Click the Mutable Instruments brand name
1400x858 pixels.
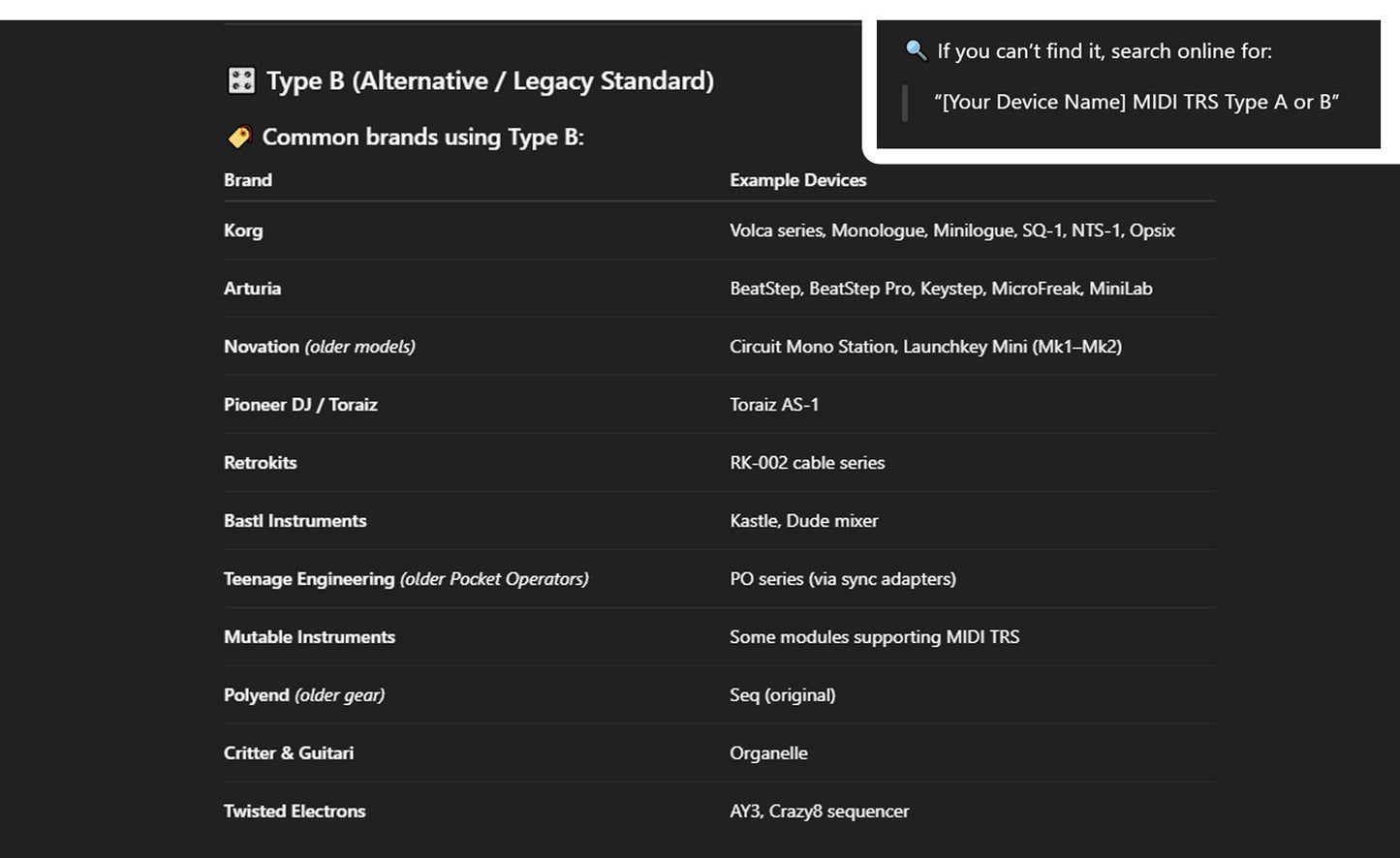pos(309,637)
